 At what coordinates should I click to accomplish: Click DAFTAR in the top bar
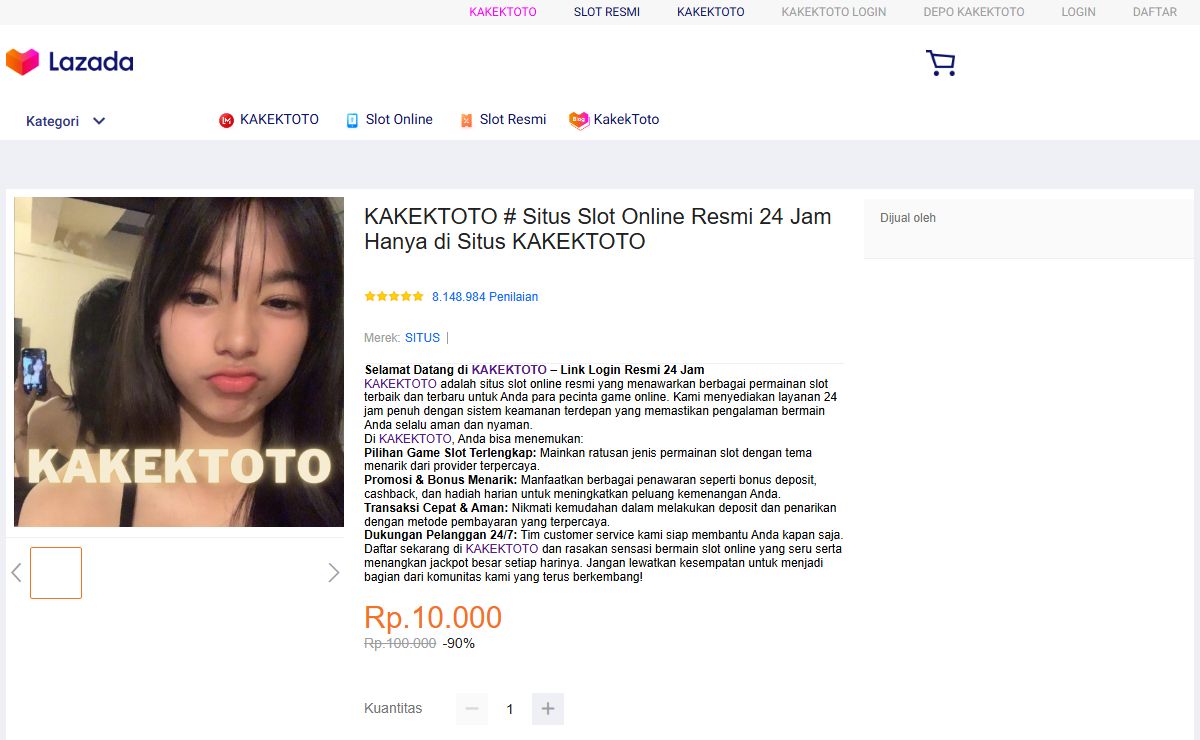point(1155,12)
